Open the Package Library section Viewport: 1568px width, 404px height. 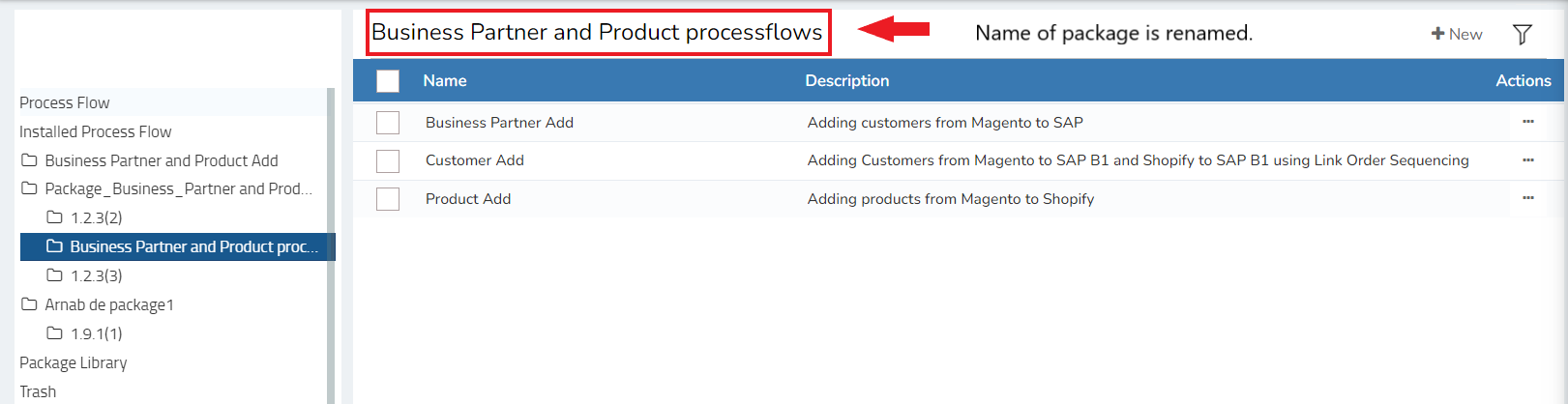(x=74, y=363)
